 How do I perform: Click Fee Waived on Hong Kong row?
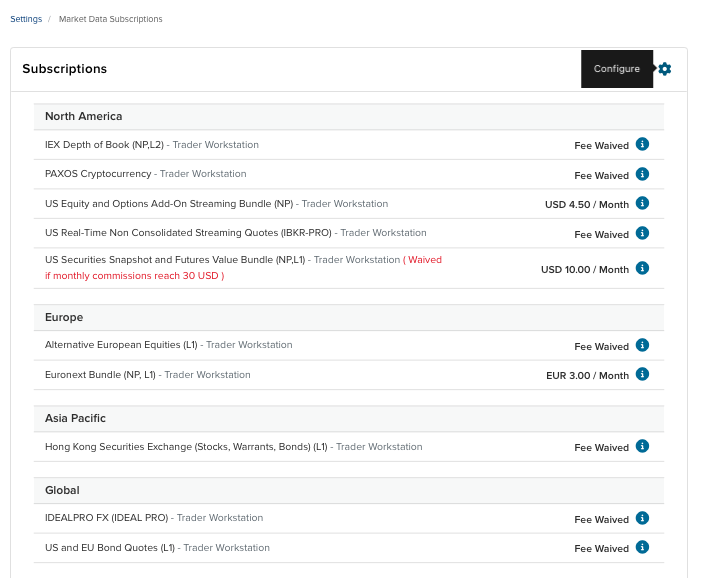[602, 447]
